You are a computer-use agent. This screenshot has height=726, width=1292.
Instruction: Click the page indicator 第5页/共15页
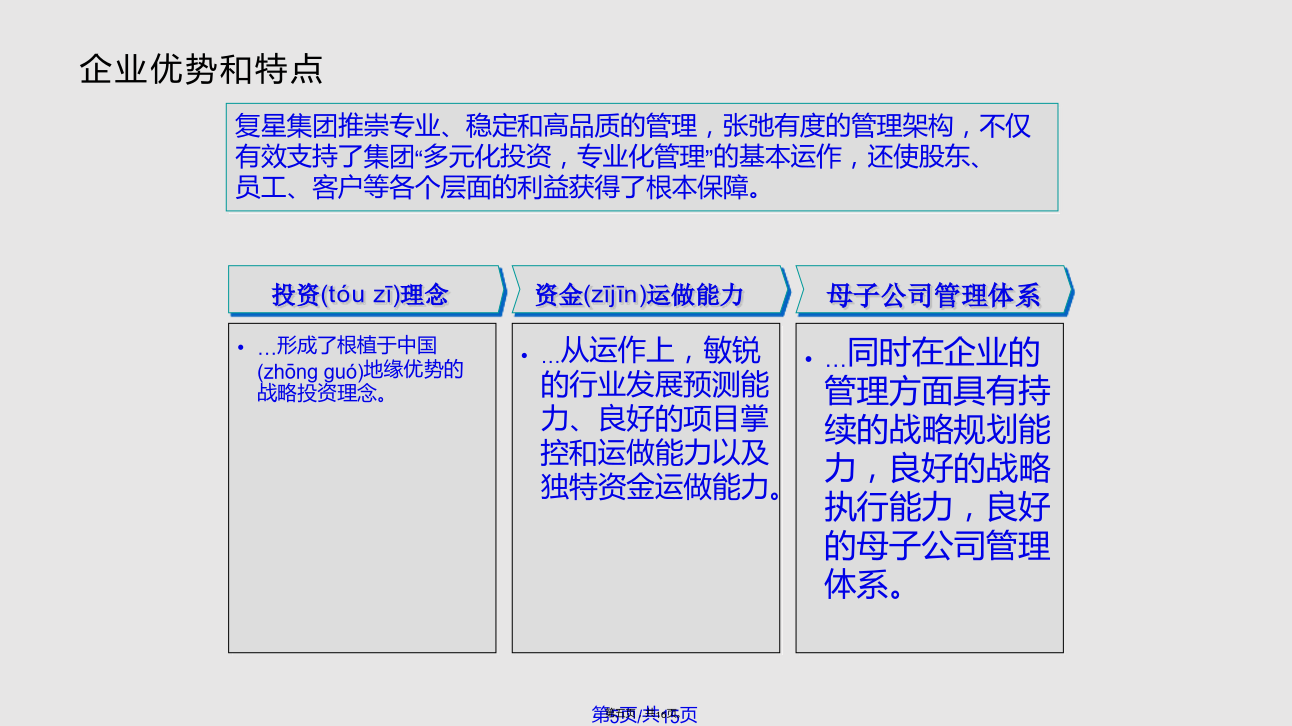click(645, 714)
